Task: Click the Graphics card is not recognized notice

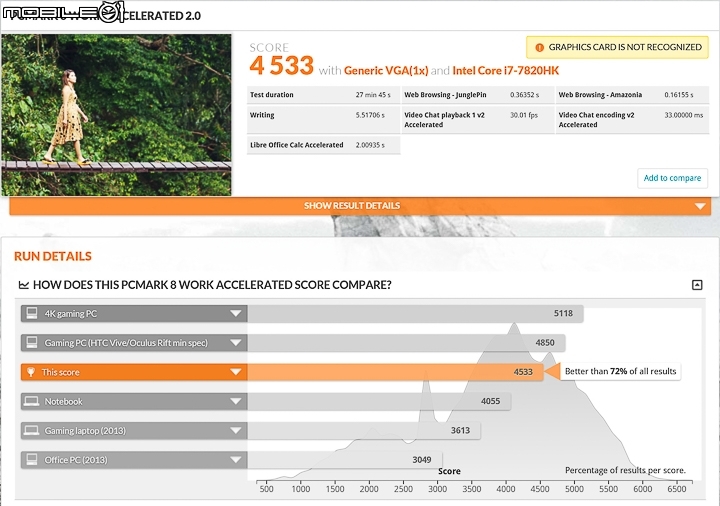Action: tap(617, 47)
